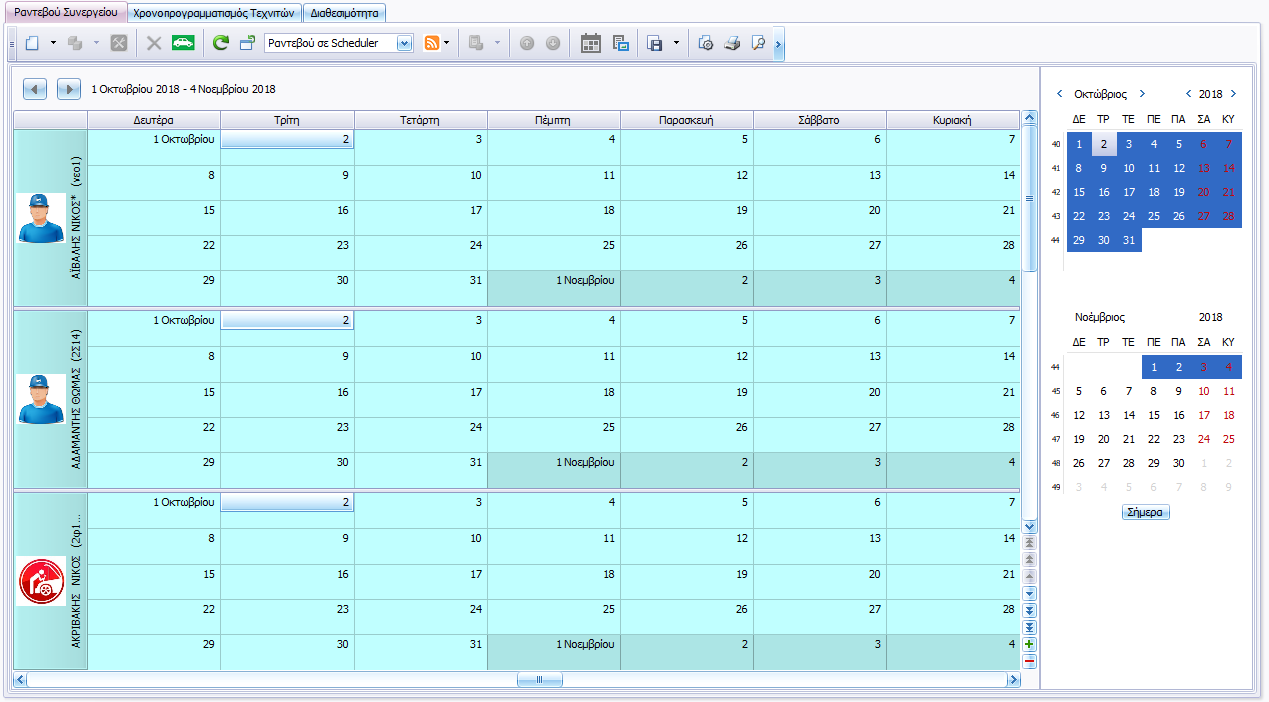Screen dimensions: 1269x702
Task: Expand the save icon dropdown arrow
Action: [676, 43]
